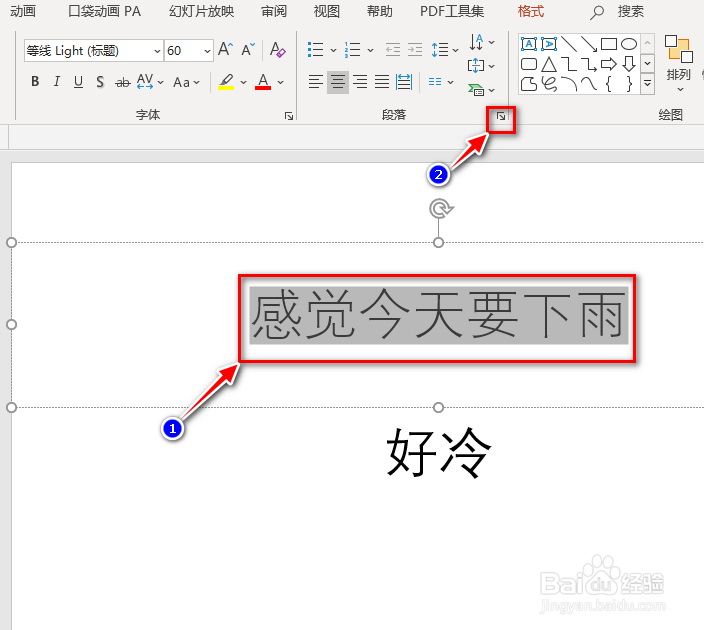Toggle Italic formatting
The image size is (704, 630).
pos(57,82)
